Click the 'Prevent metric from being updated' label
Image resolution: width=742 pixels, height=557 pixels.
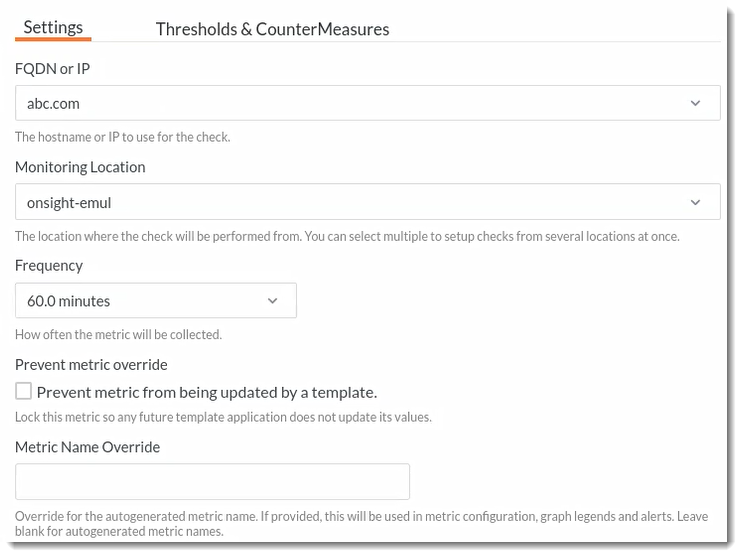click(207, 392)
